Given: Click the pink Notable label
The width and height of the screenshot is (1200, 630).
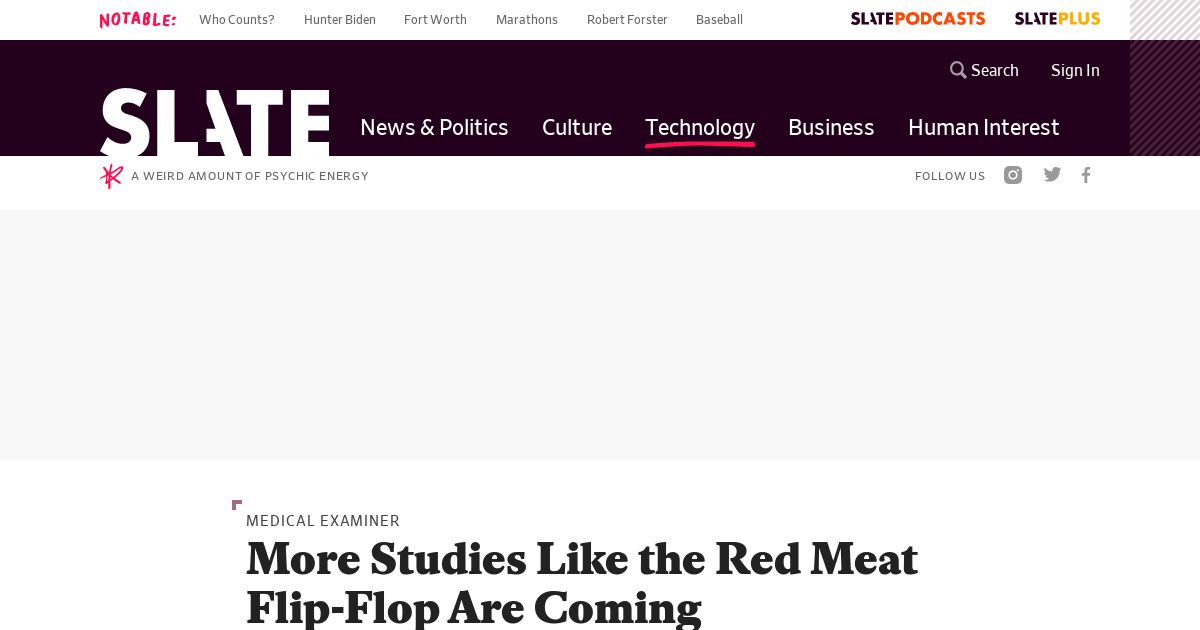Looking at the screenshot, I should (x=138, y=20).
